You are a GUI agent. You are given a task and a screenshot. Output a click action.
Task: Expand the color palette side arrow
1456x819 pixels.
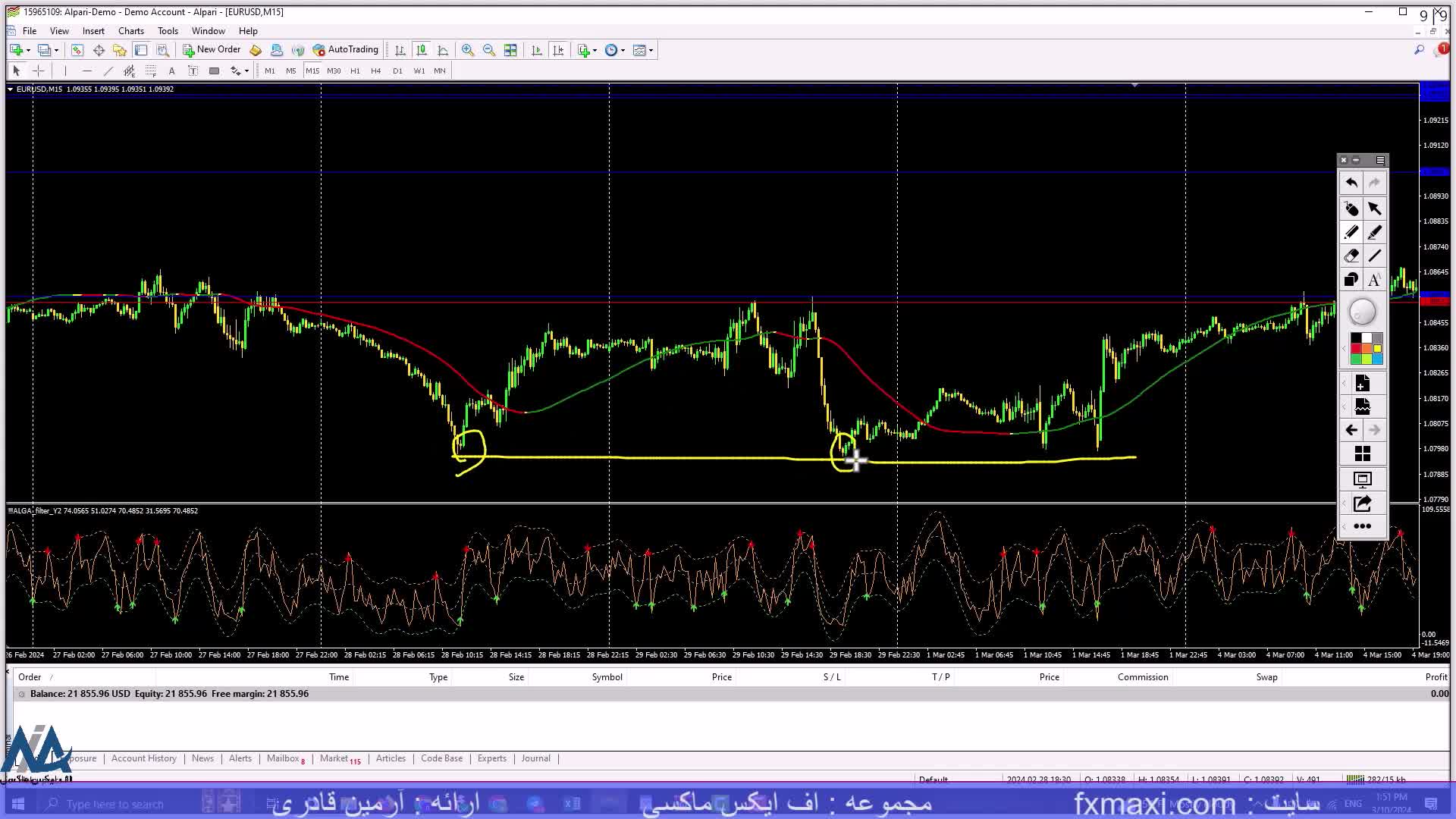[x=1344, y=349]
